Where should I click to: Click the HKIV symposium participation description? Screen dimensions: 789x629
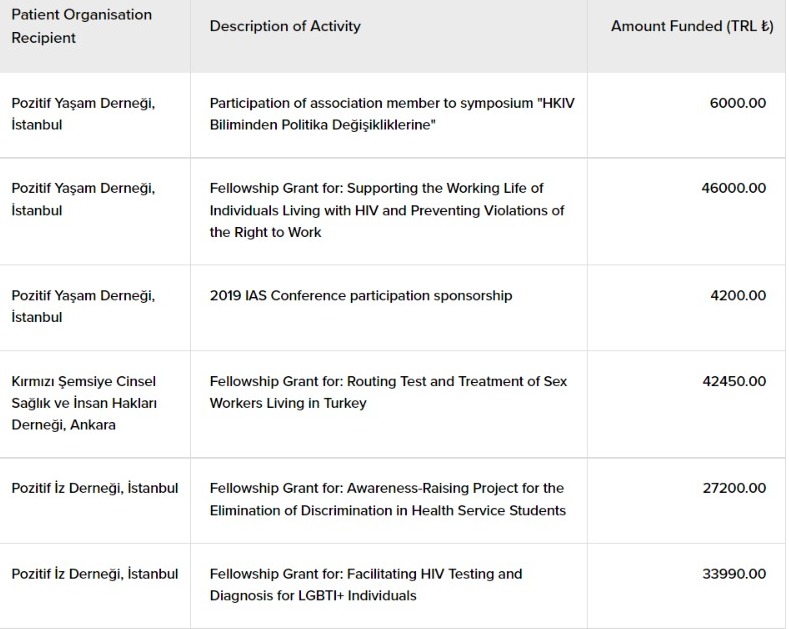(x=392, y=114)
